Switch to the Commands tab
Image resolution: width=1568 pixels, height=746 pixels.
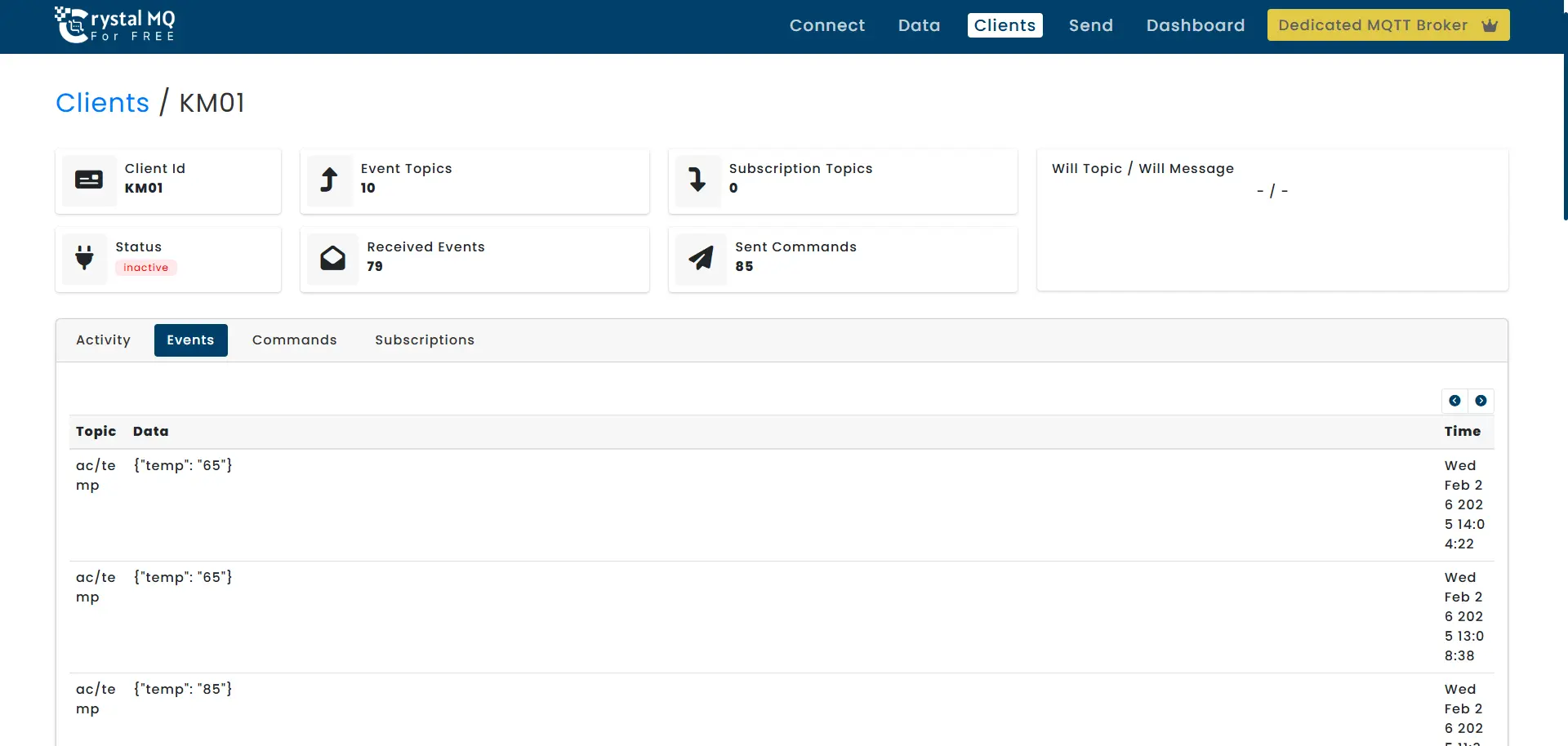coord(294,340)
